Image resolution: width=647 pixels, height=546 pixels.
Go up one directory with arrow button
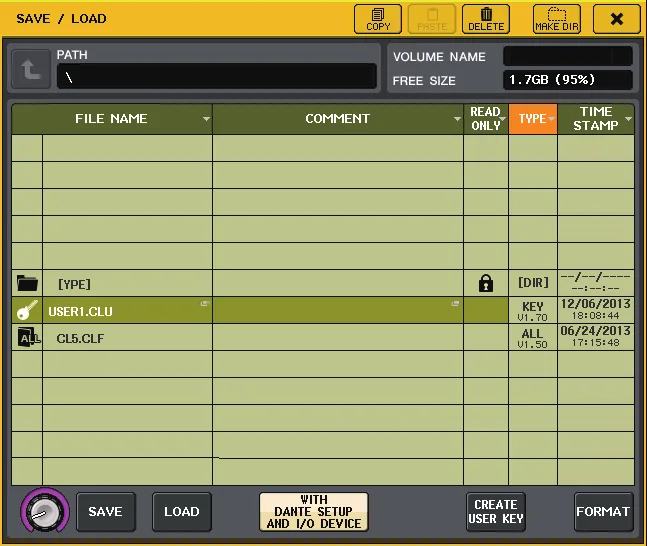[x=31, y=69]
